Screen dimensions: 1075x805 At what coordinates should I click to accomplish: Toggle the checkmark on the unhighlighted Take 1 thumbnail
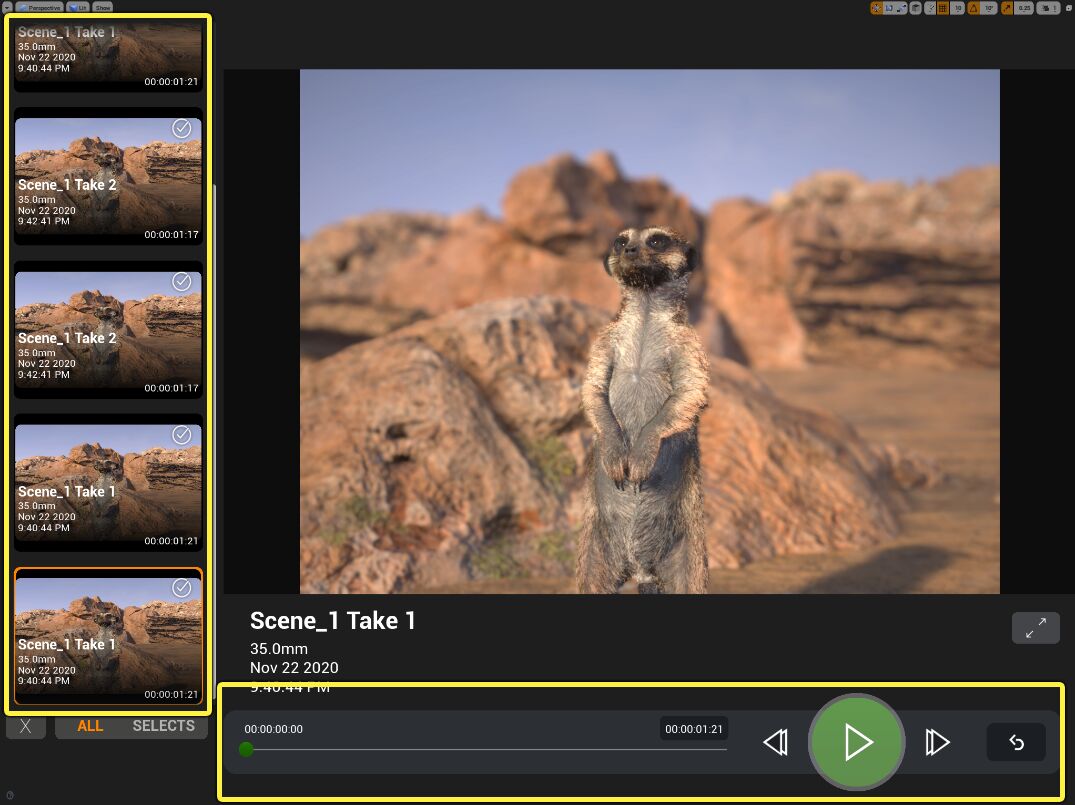(x=182, y=435)
